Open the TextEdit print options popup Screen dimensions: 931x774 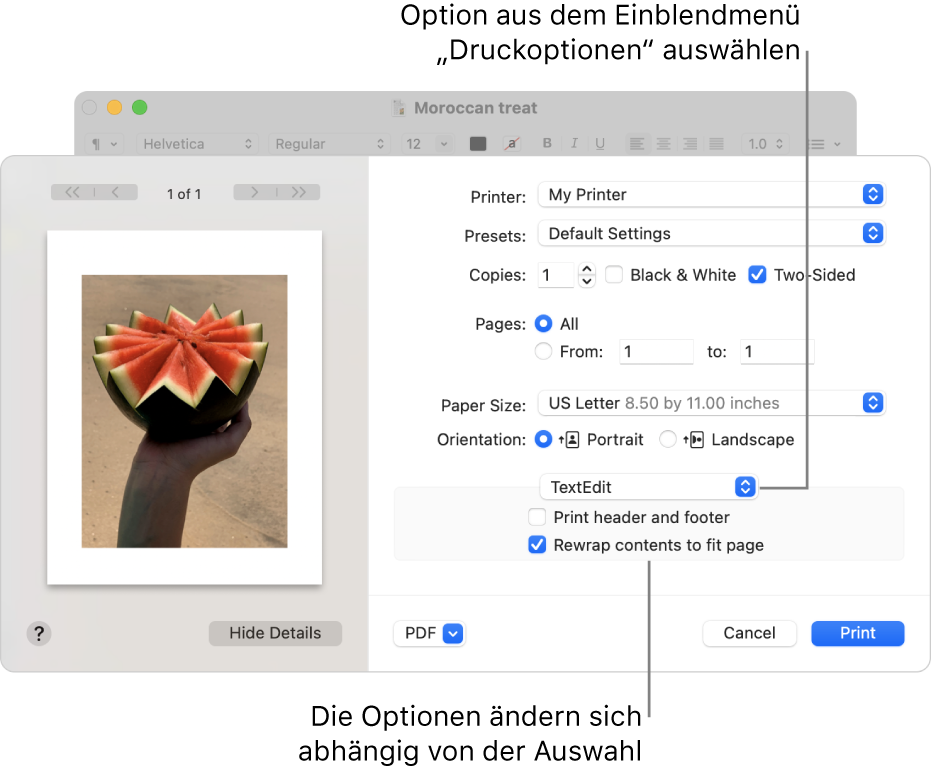(648, 487)
